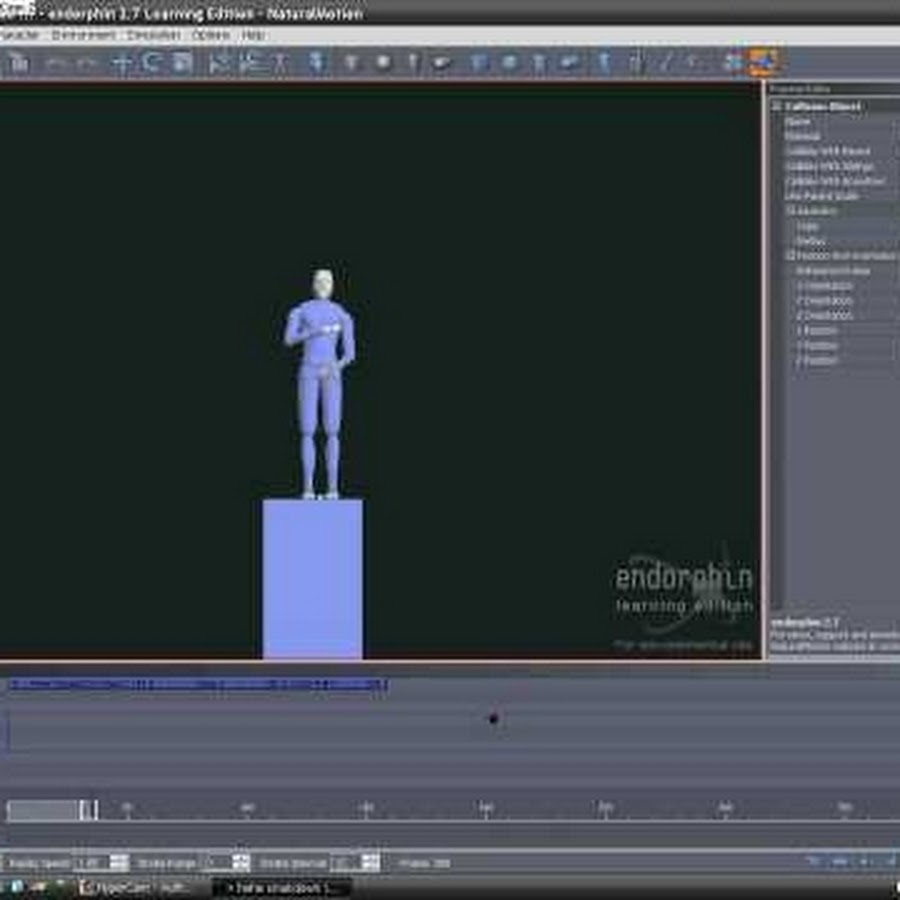Click the undo arrow toolbar icon
The image size is (900, 900).
pos(55,62)
